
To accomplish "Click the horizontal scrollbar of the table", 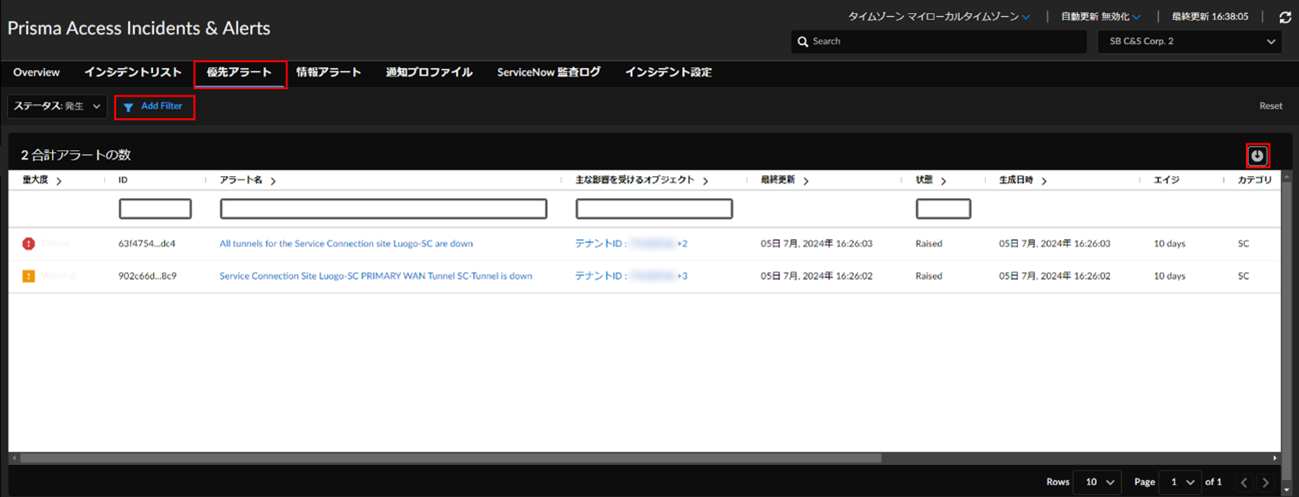I will click(x=450, y=457).
